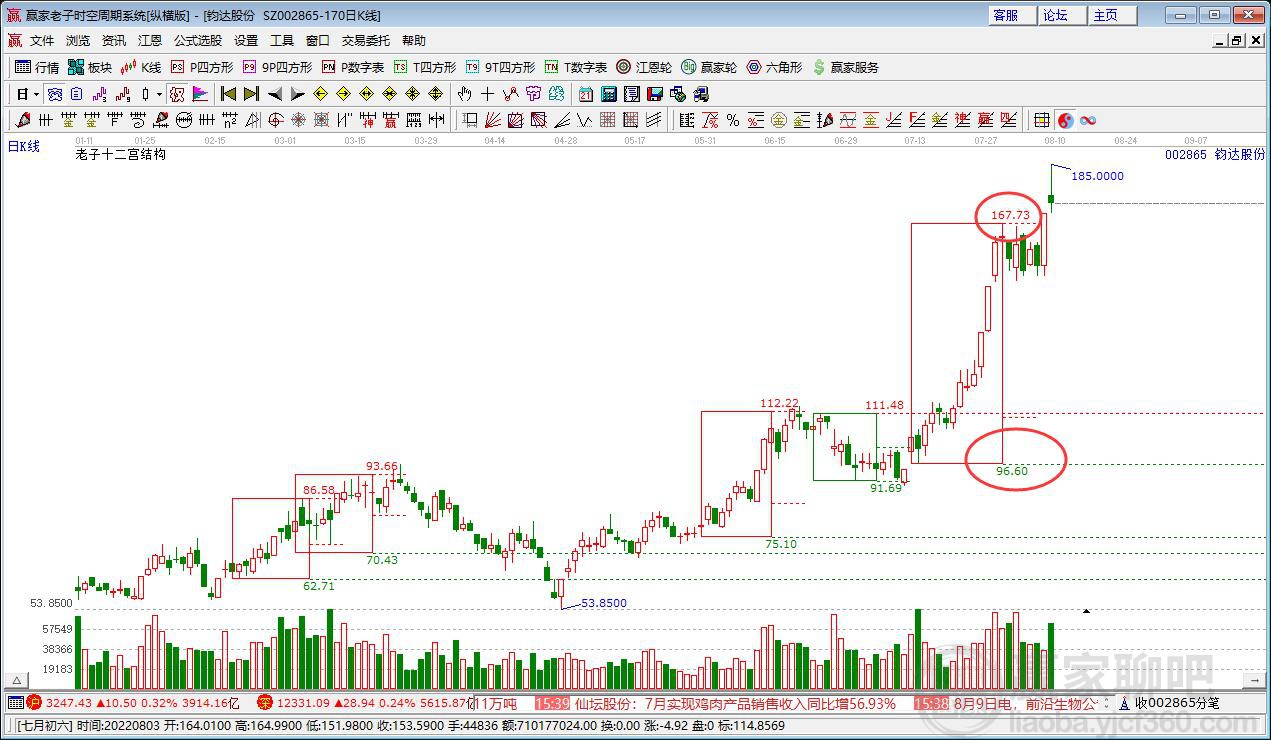Open the 资讯 menu
1271x740 pixels.
click(114, 40)
